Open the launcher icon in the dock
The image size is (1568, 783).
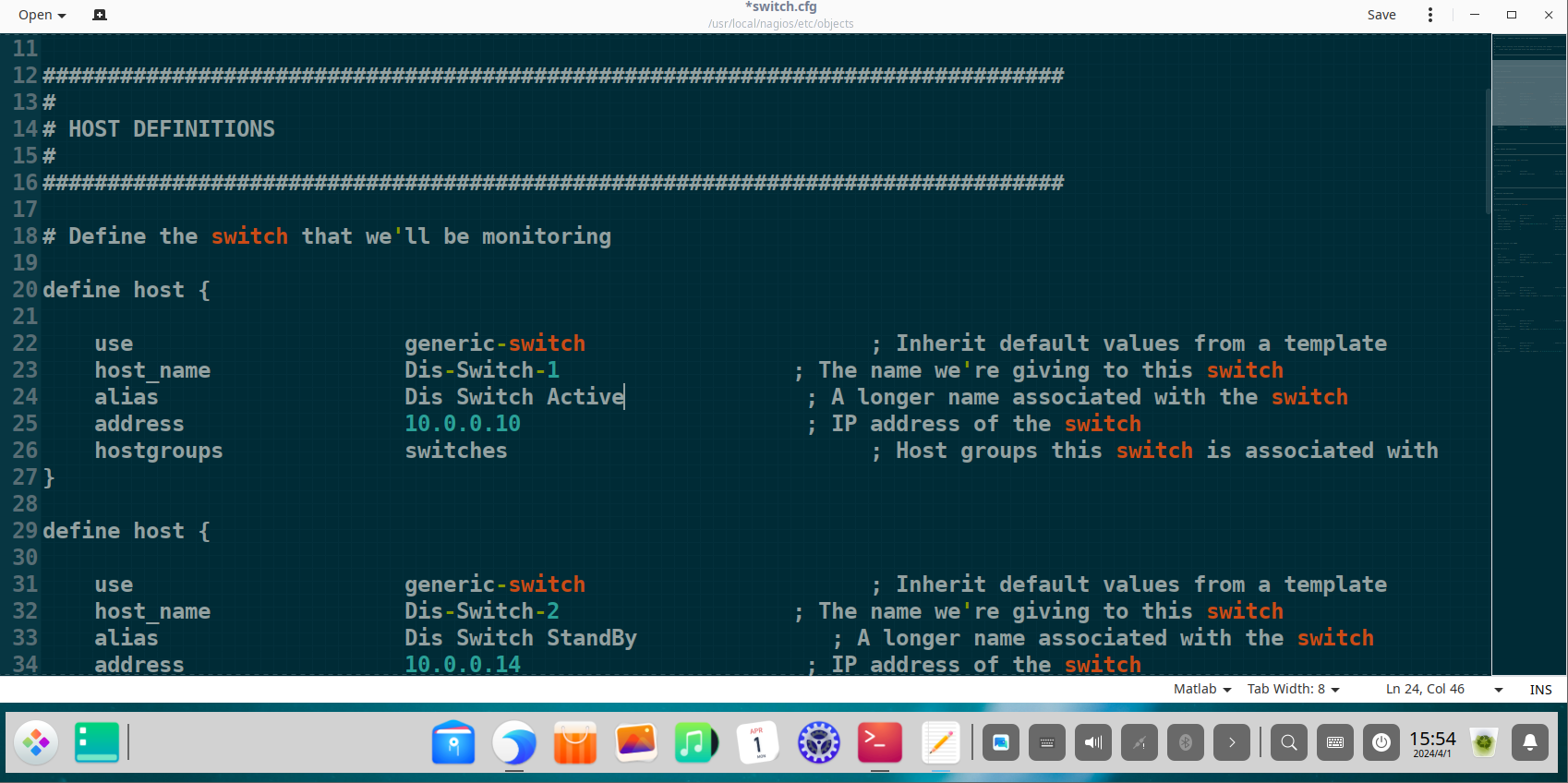coord(37,742)
